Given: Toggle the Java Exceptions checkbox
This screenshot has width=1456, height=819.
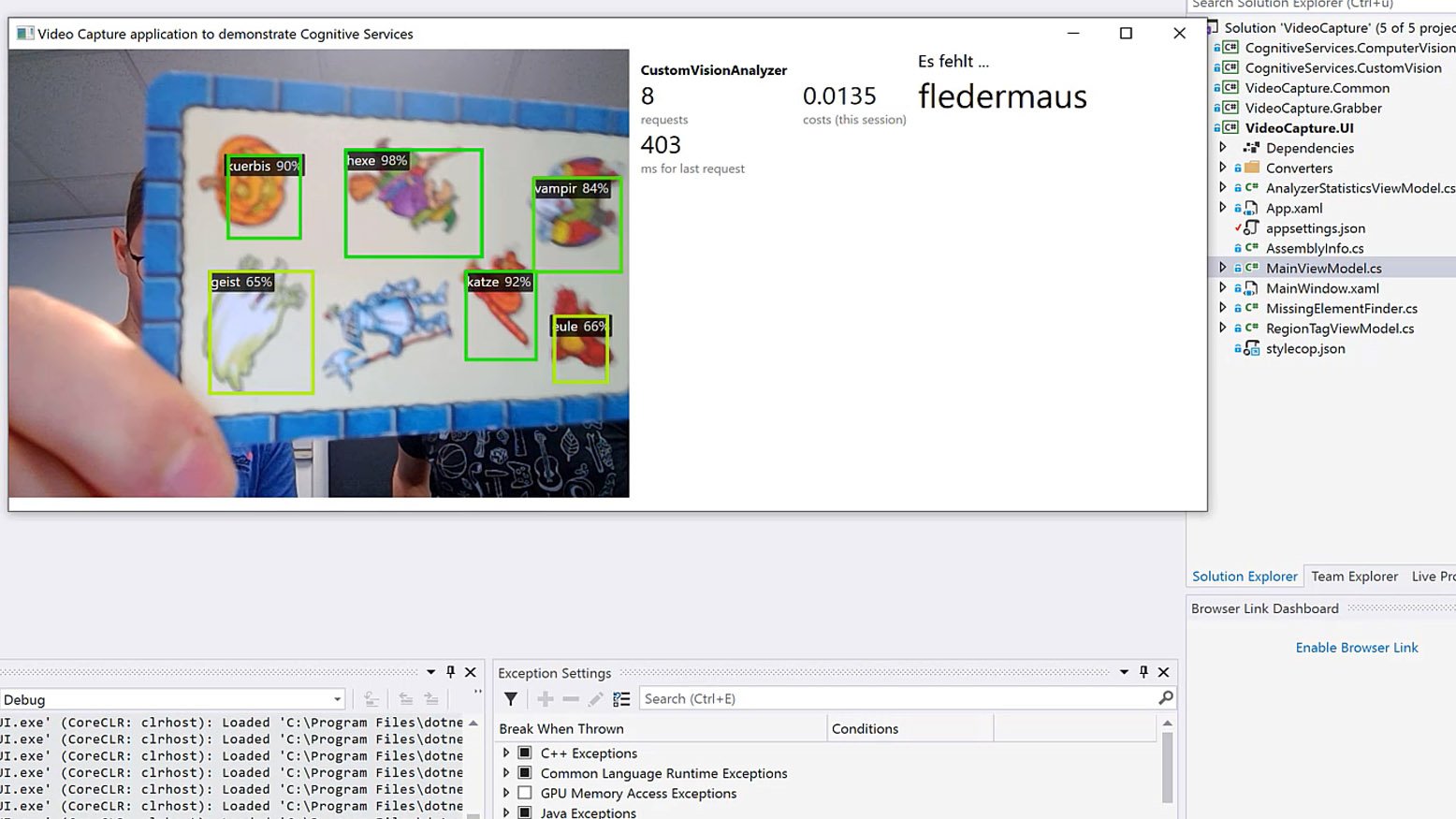Looking at the screenshot, I should click(525, 812).
